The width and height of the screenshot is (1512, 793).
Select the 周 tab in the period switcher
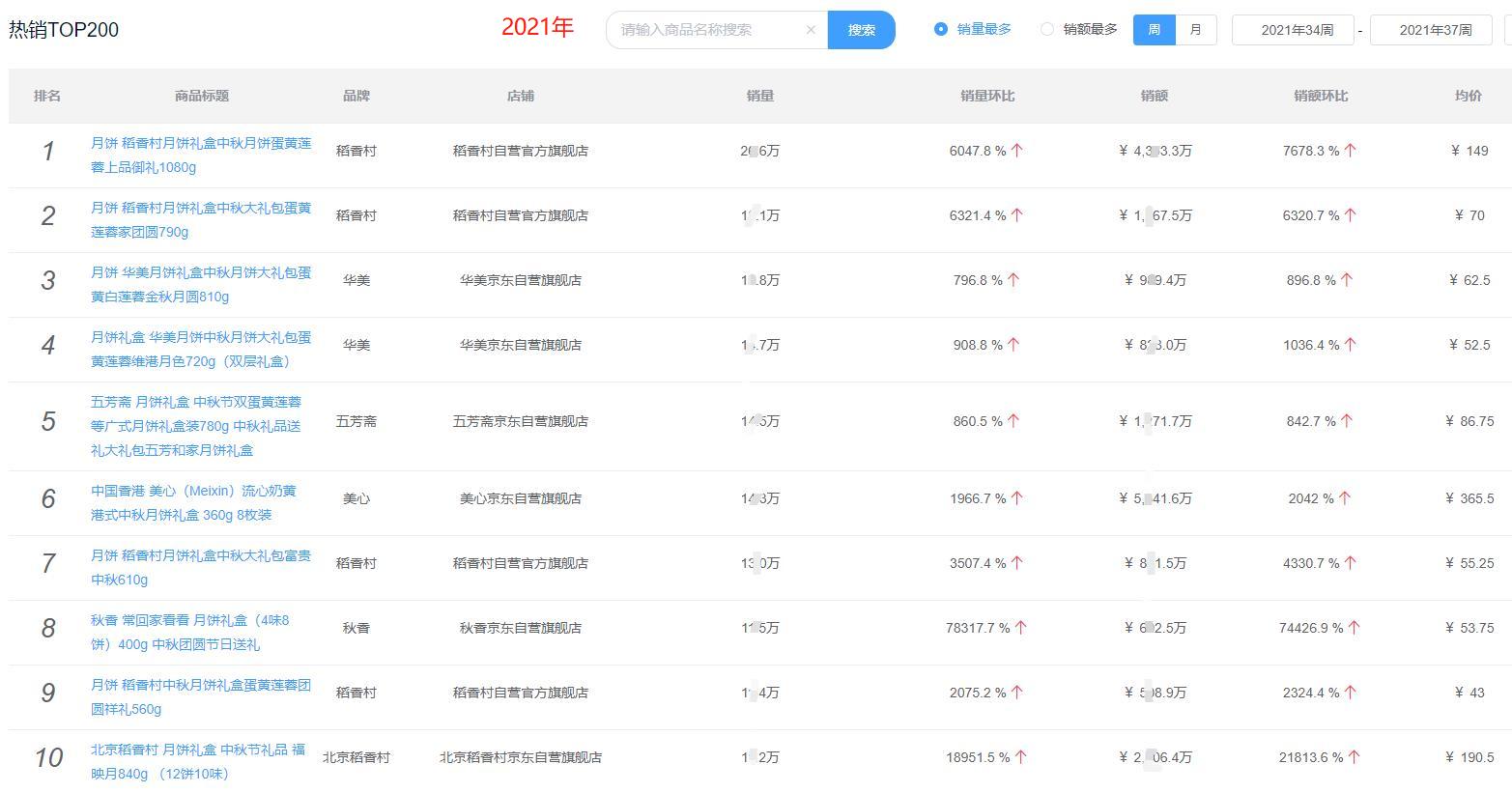(x=1153, y=30)
